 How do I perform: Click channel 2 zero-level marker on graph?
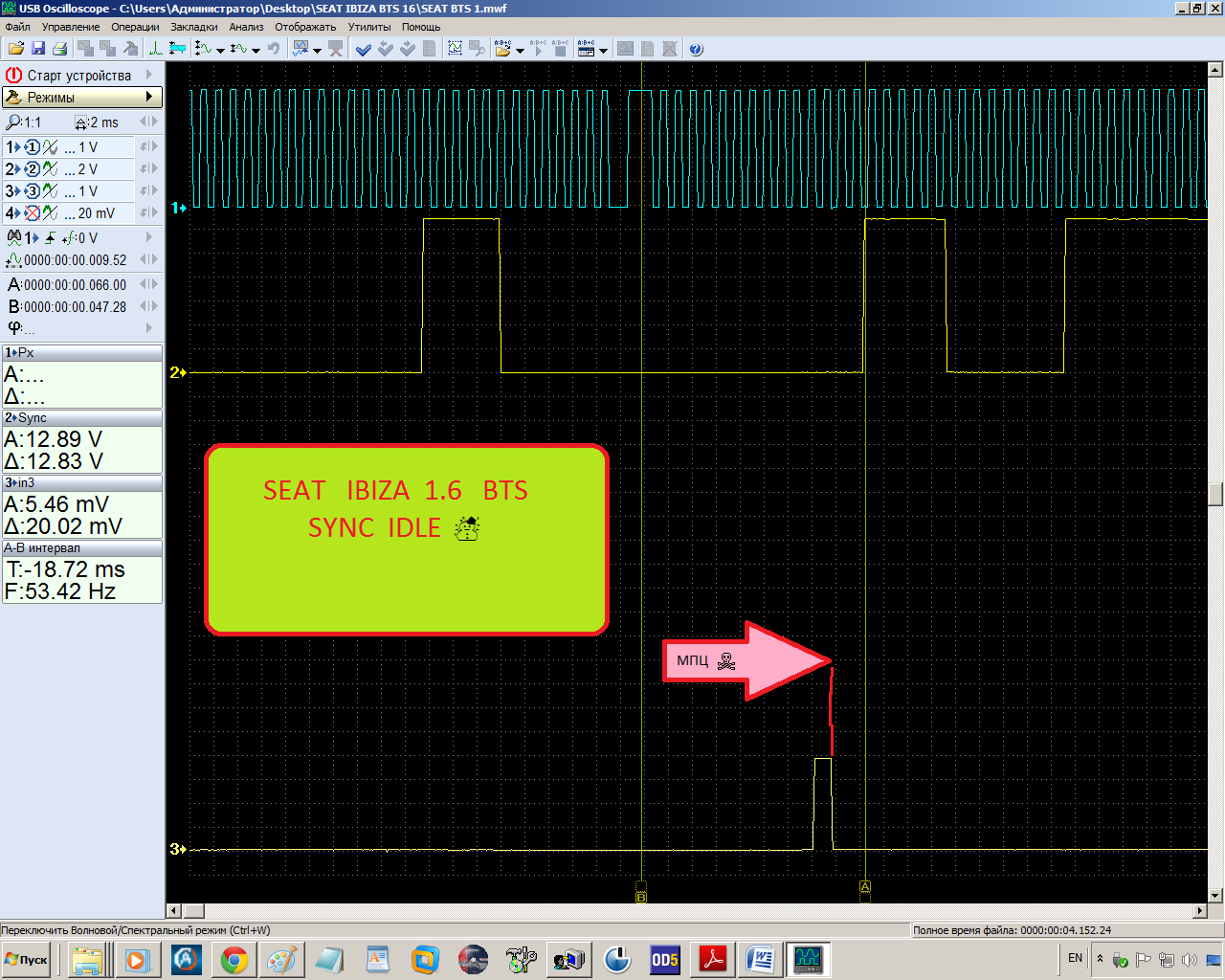pyautogui.click(x=178, y=372)
